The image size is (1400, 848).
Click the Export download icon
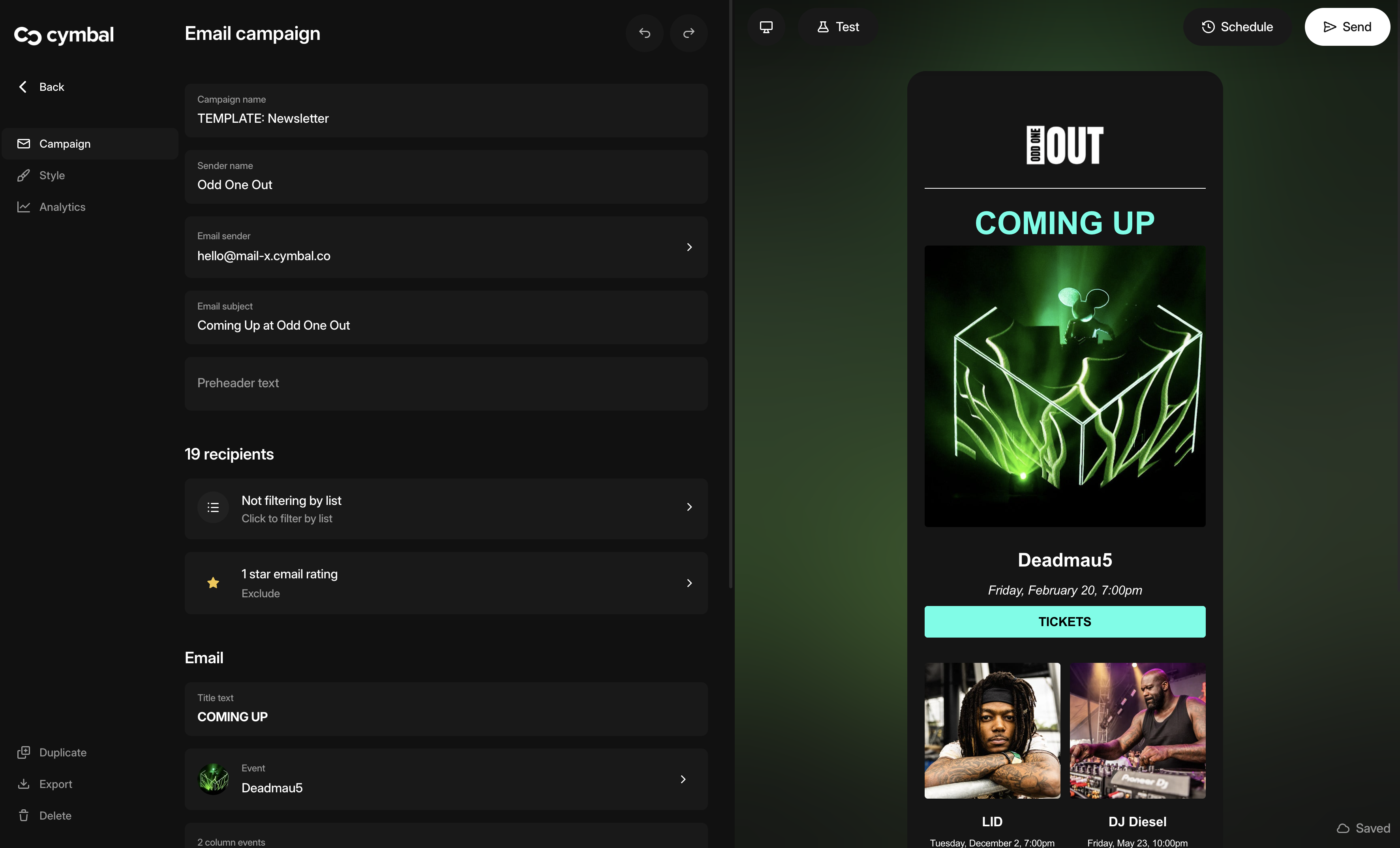click(x=23, y=784)
